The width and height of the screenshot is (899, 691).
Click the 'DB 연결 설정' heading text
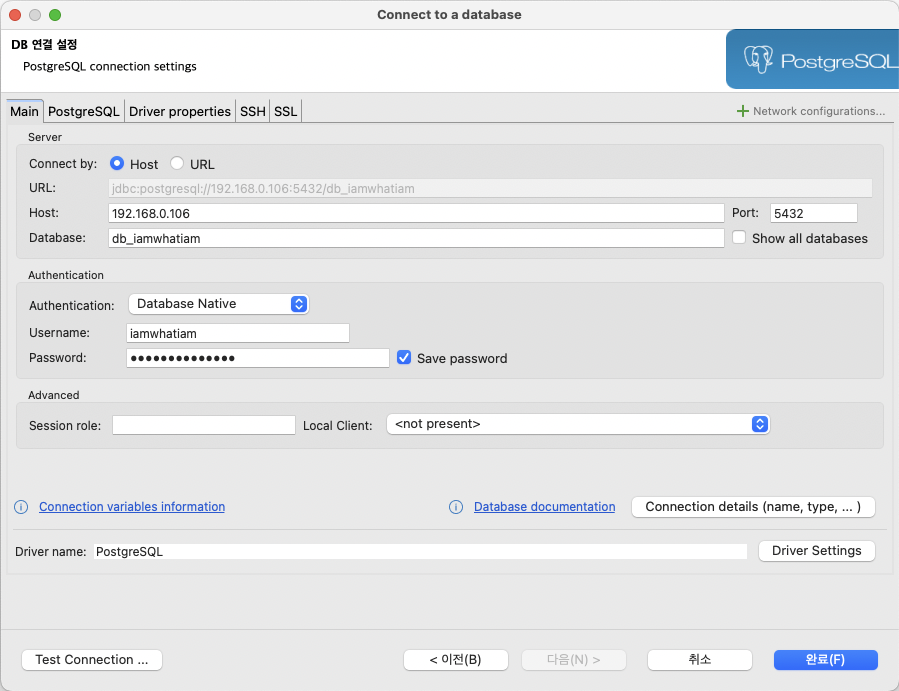(x=44, y=45)
